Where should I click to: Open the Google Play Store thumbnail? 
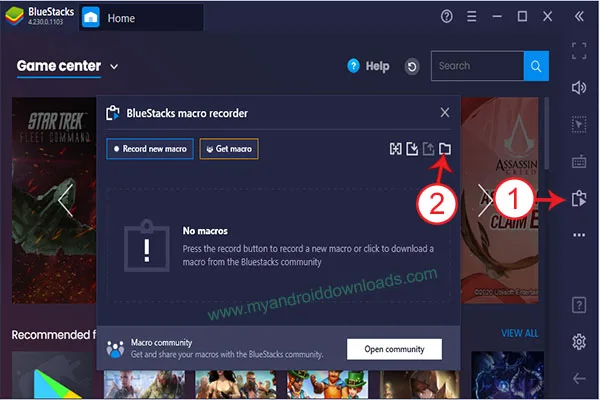click(x=53, y=376)
